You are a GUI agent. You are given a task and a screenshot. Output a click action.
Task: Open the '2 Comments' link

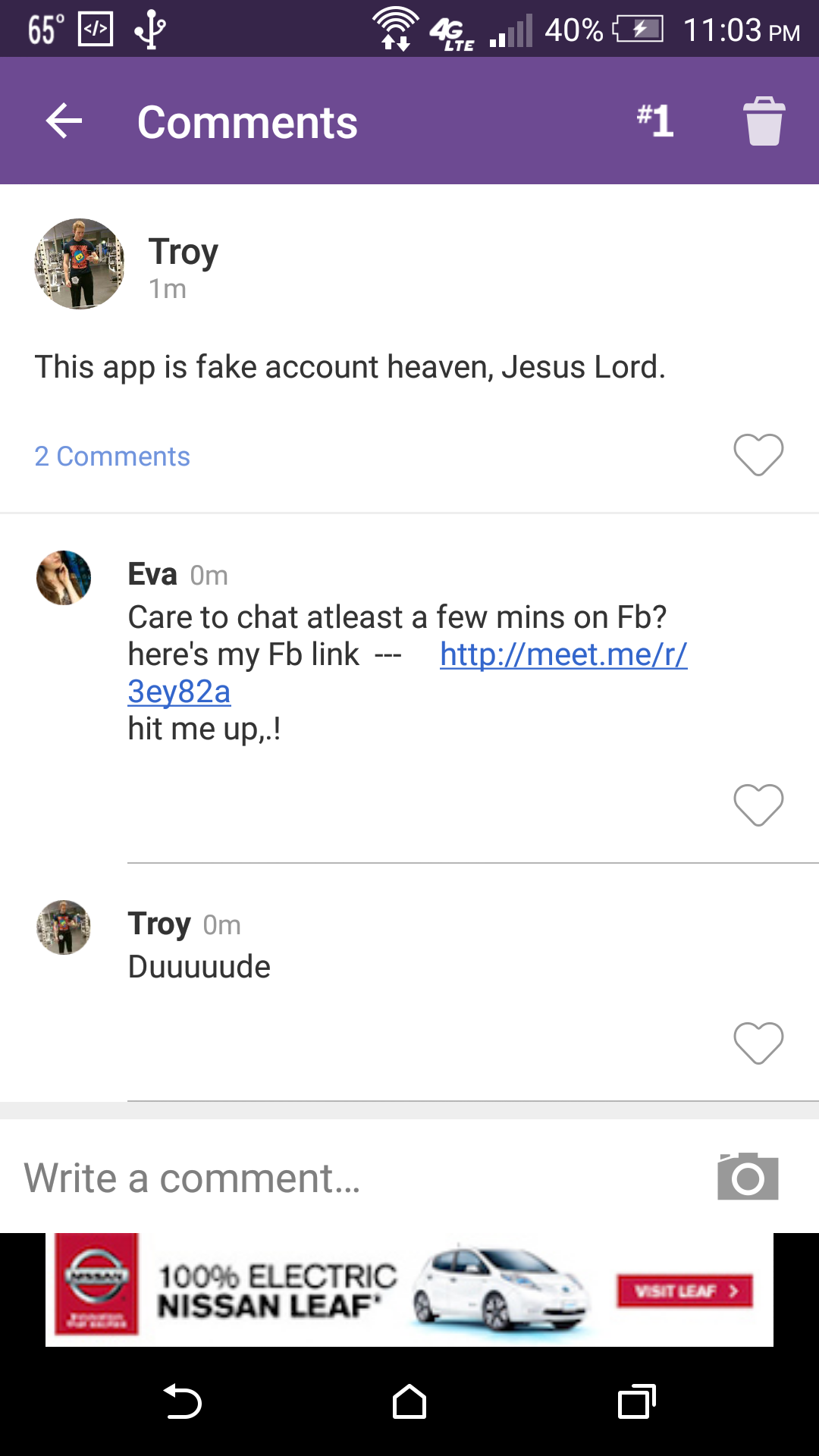(x=112, y=457)
